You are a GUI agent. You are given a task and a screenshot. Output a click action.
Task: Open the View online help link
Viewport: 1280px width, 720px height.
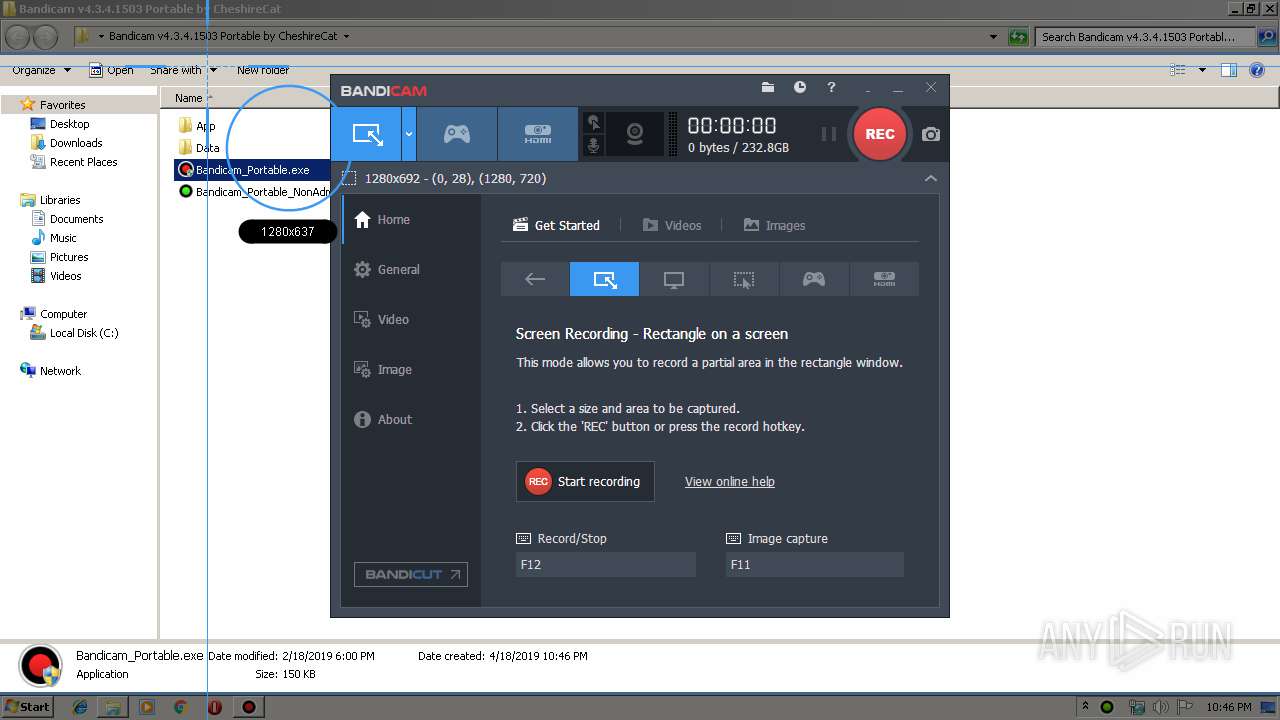pos(729,482)
